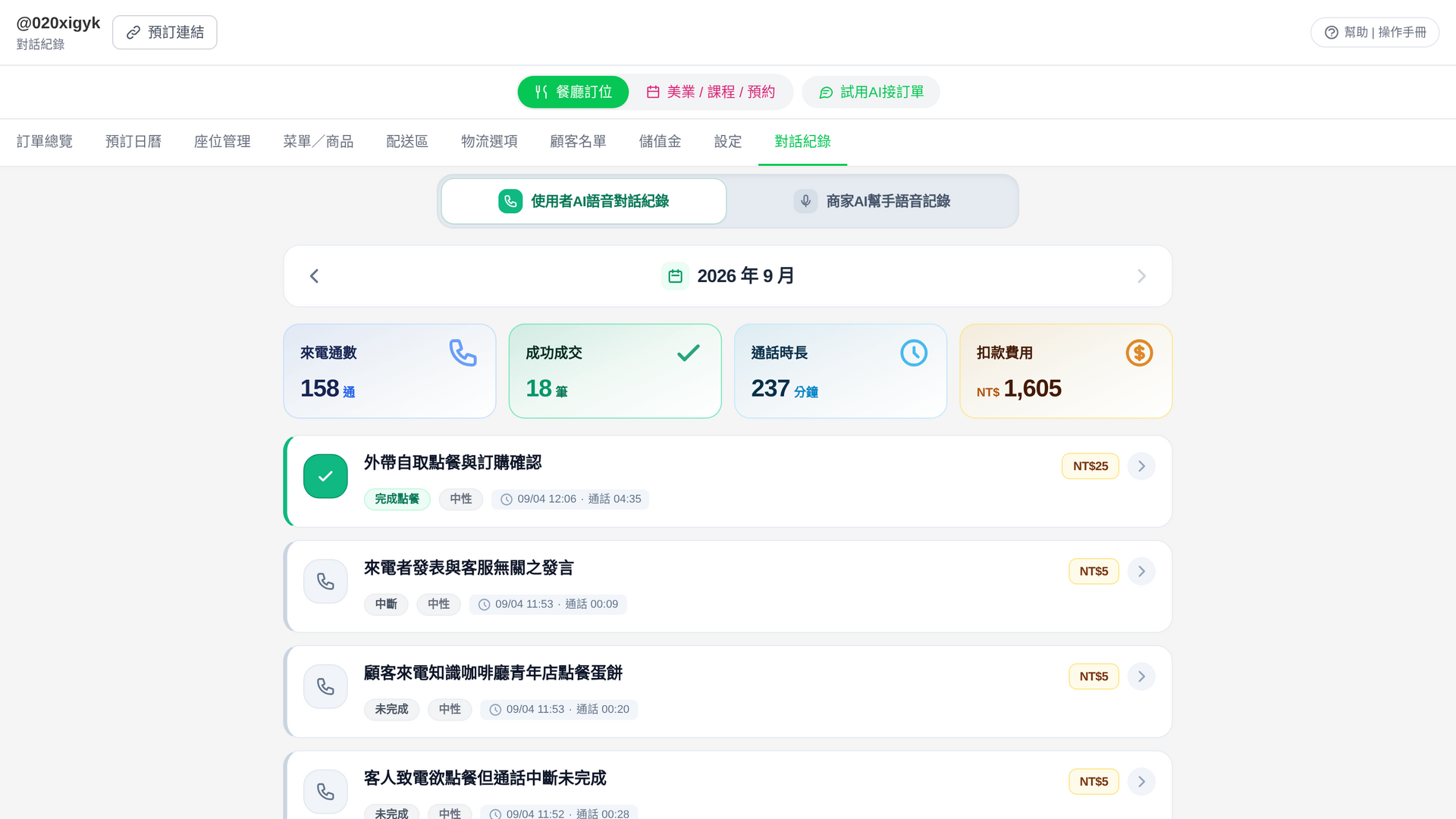Viewport: 1456px width, 819px height.
Task: Switch to the 物流選項 tab
Action: tap(489, 142)
